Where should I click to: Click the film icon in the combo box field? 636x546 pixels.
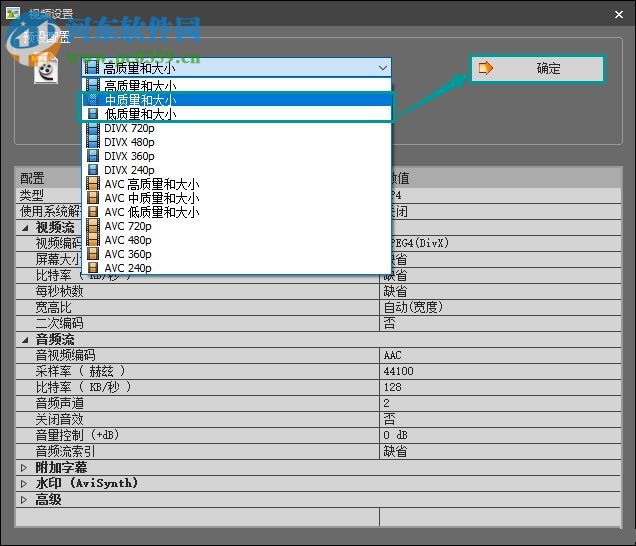click(92, 68)
